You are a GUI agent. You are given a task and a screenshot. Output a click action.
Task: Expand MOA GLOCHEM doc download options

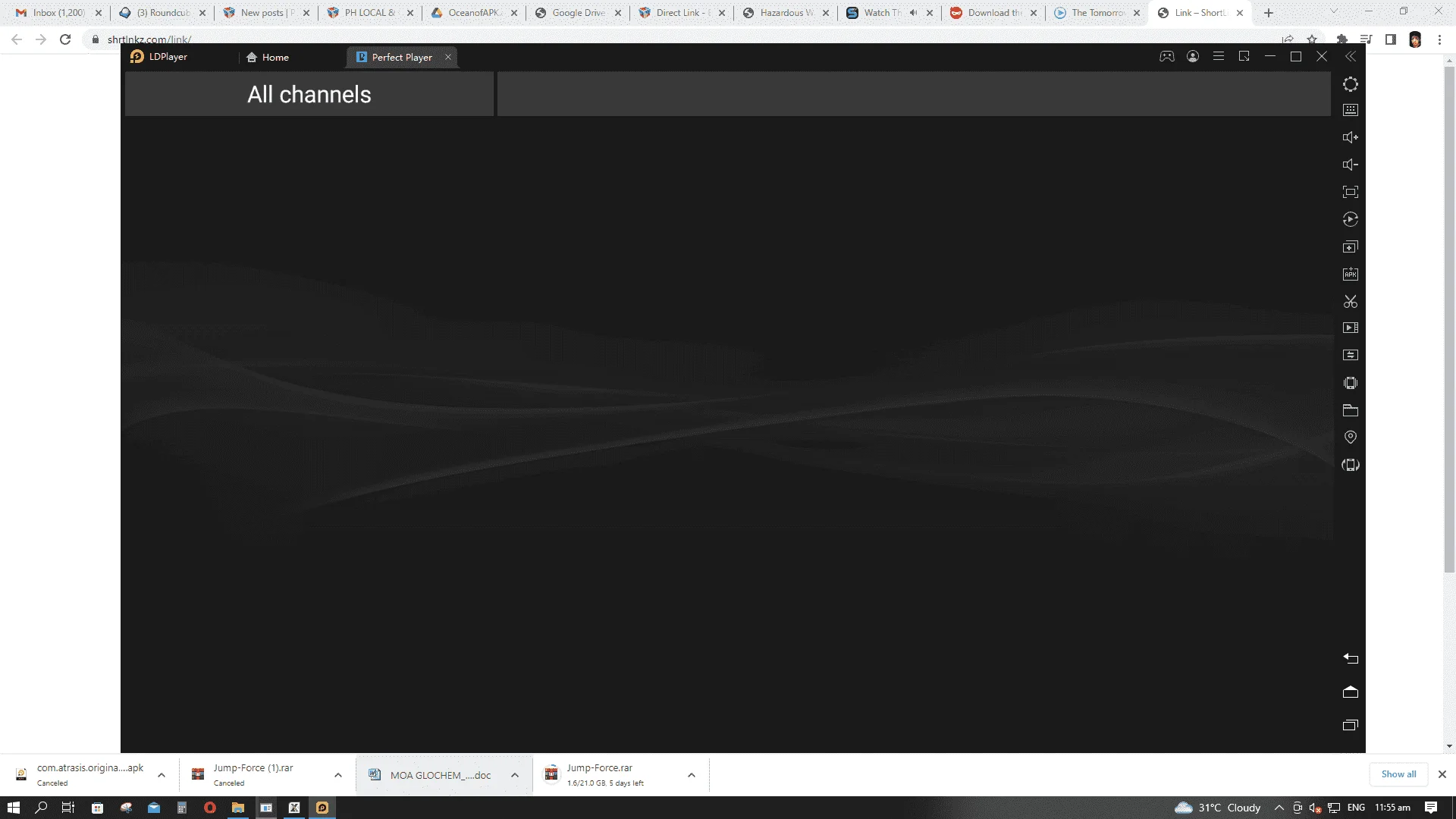pos(515,775)
